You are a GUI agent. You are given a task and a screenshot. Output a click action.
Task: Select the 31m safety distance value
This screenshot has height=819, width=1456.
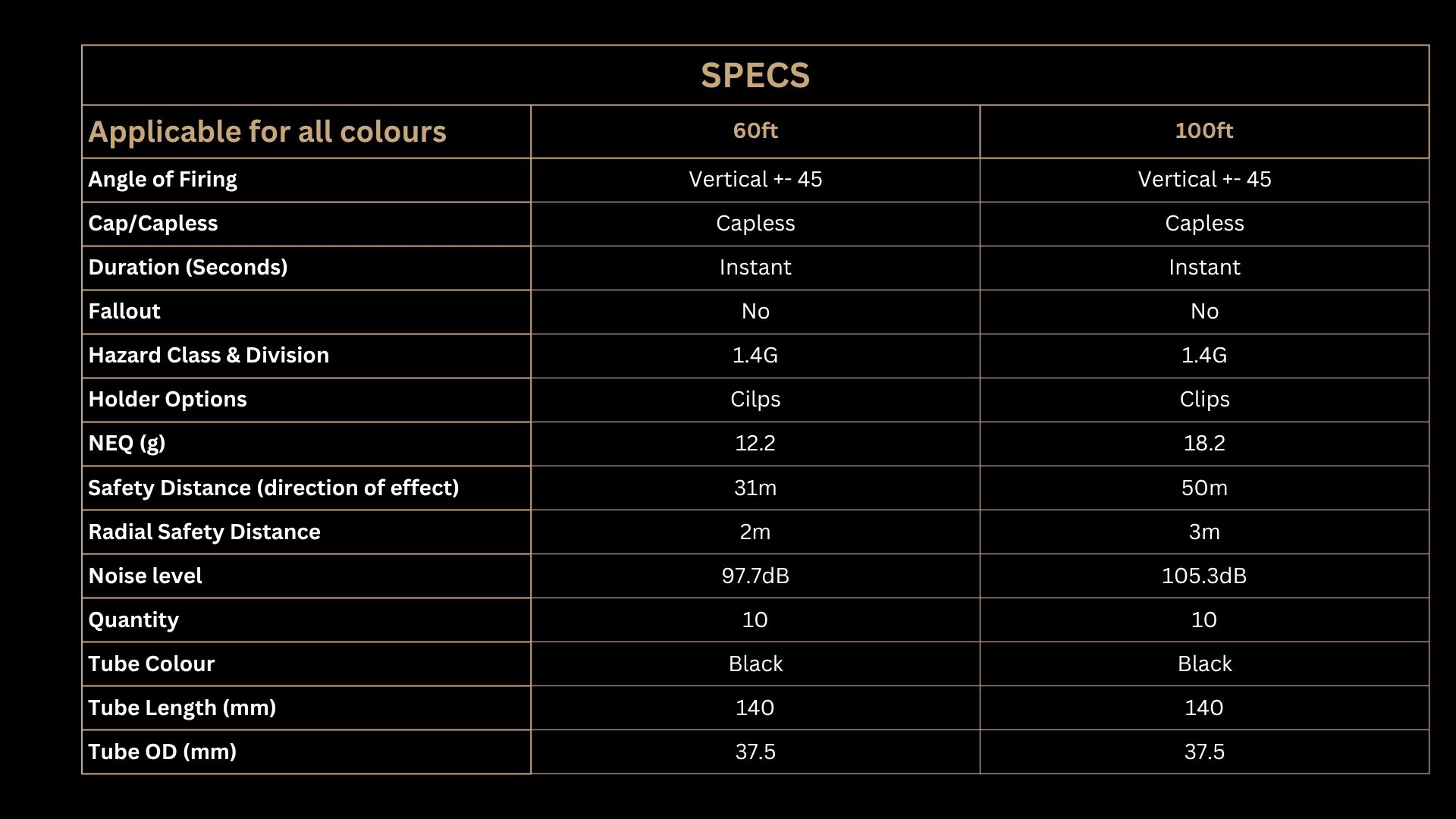755,488
